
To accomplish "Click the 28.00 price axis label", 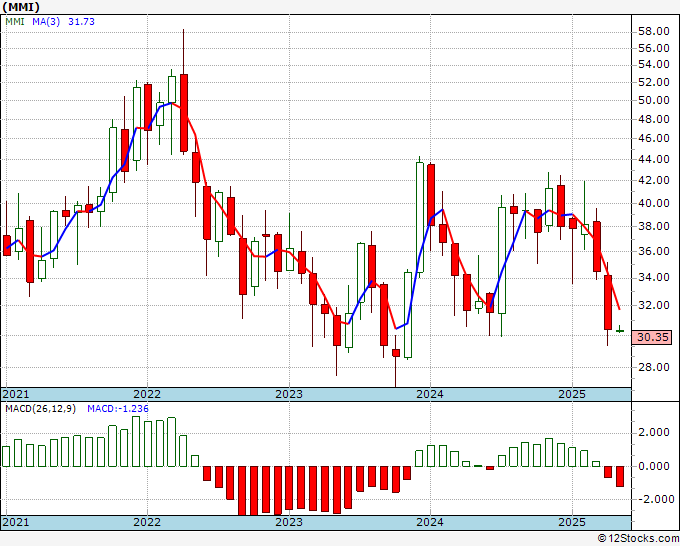I will [654, 367].
